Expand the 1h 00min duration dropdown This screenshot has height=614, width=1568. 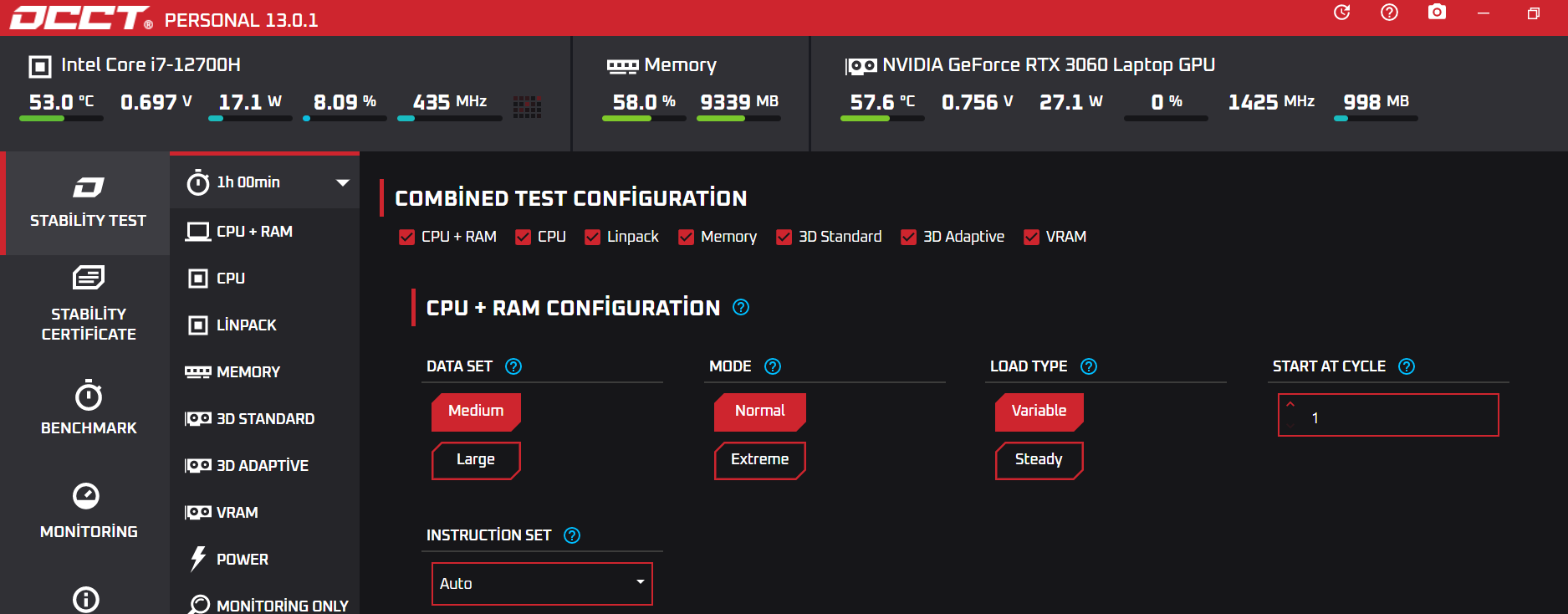coord(342,182)
